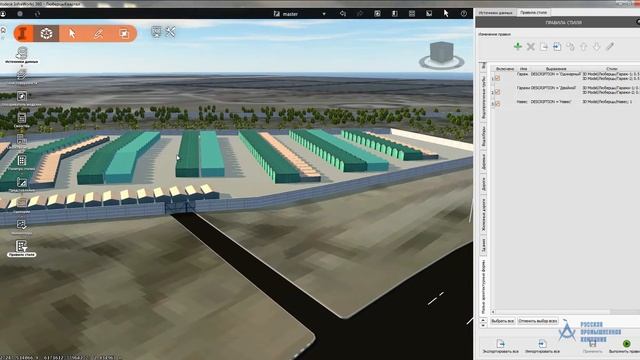Click the 'Отменить выбор всех' button

pos(538,321)
